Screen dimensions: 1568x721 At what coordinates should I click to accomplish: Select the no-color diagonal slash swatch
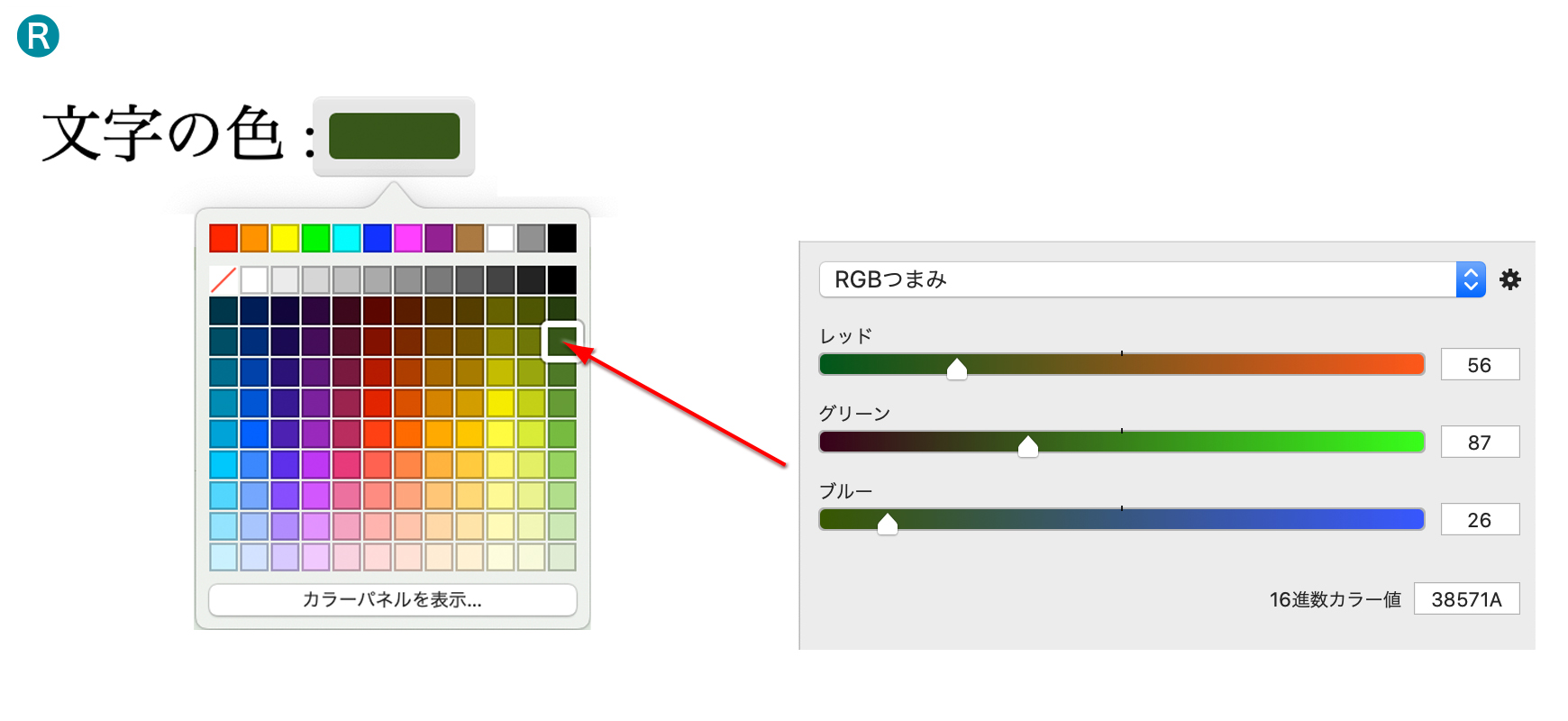[x=223, y=279]
